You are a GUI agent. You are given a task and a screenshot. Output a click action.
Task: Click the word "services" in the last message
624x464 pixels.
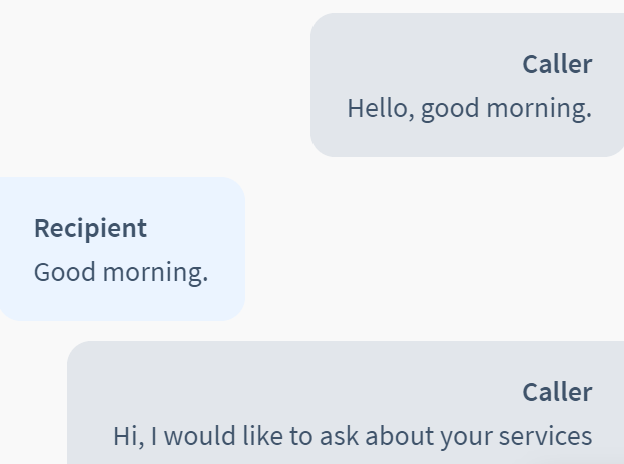(546, 437)
